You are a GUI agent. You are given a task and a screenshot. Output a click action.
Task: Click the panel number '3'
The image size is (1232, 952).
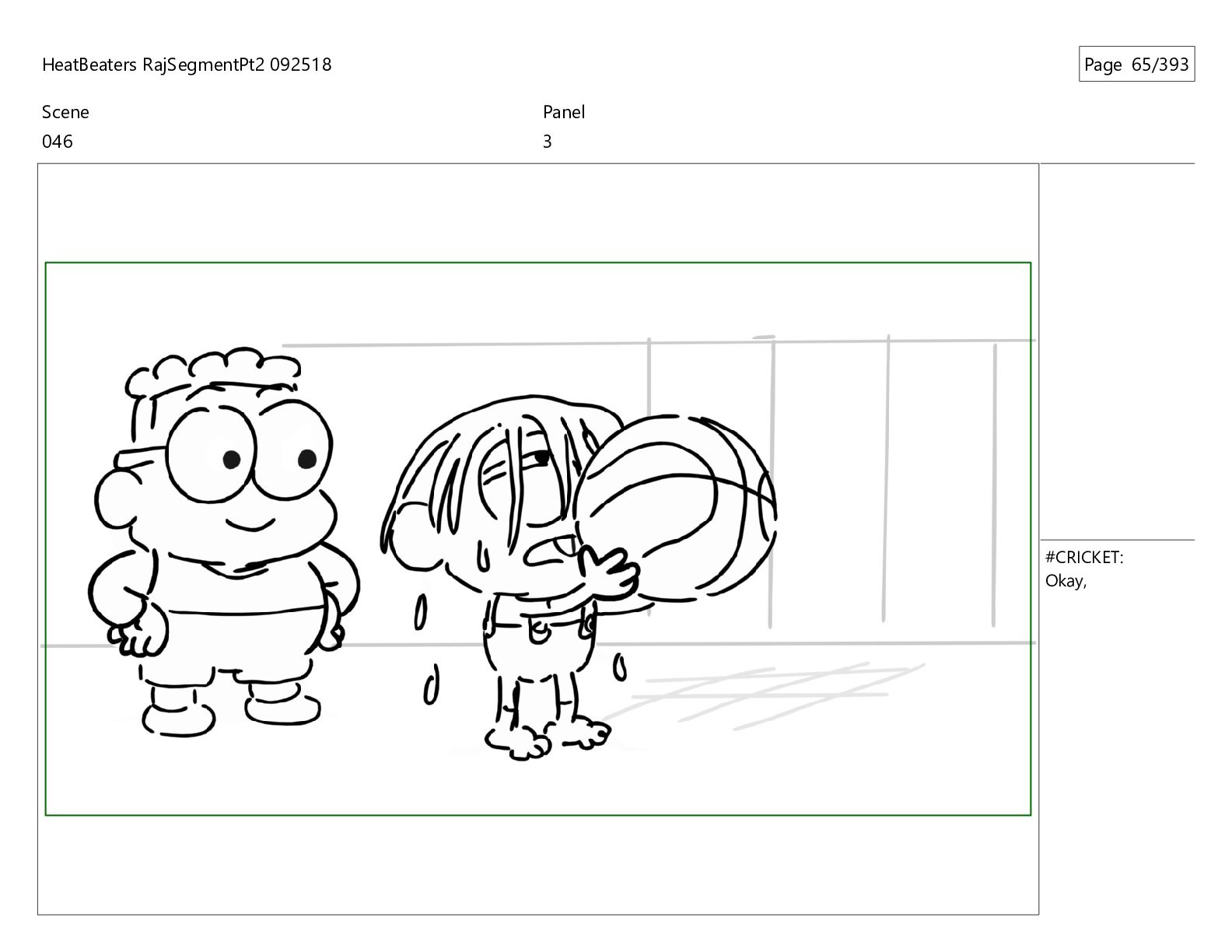pos(548,142)
